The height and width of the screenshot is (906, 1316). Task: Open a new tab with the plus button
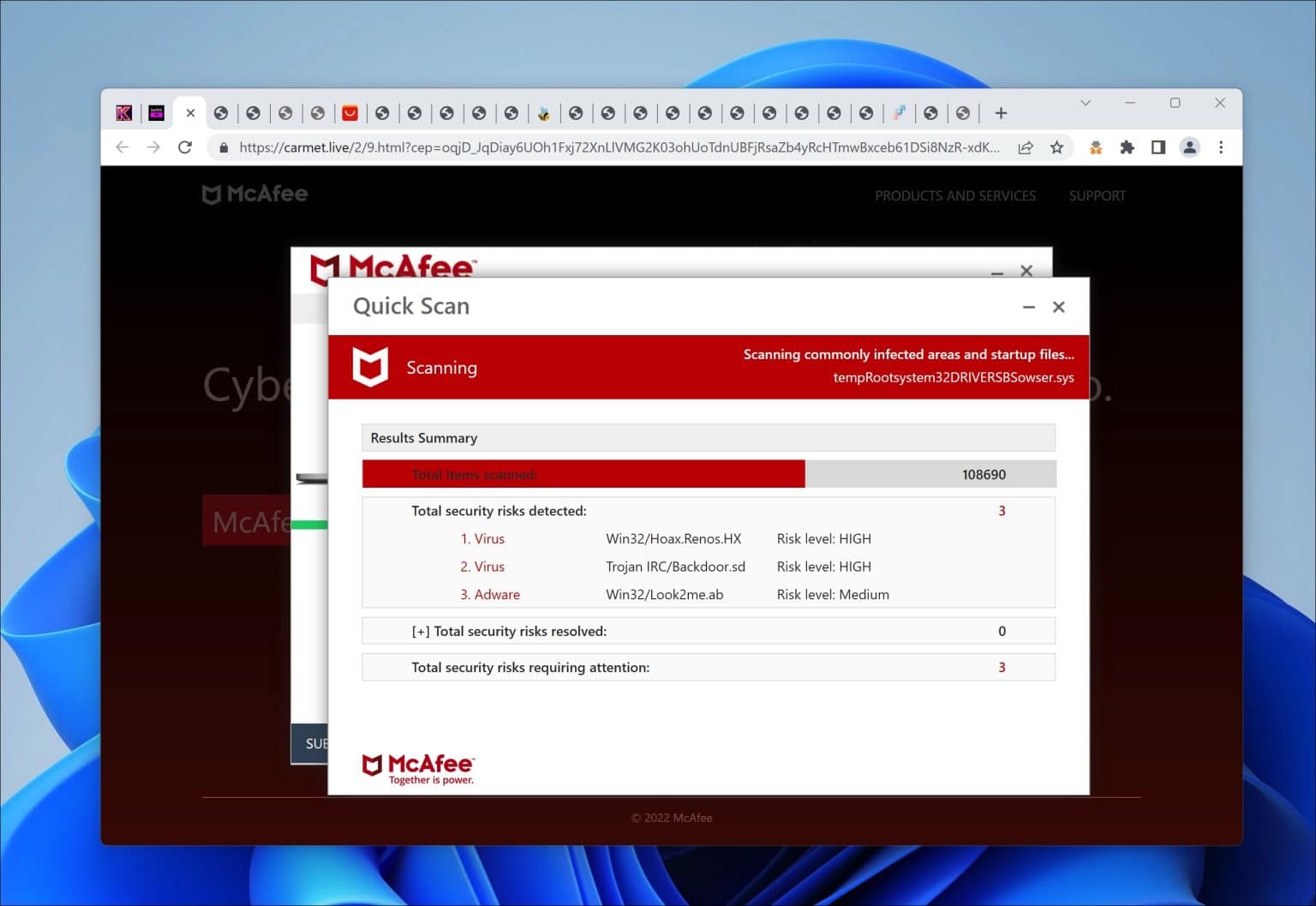click(1001, 113)
